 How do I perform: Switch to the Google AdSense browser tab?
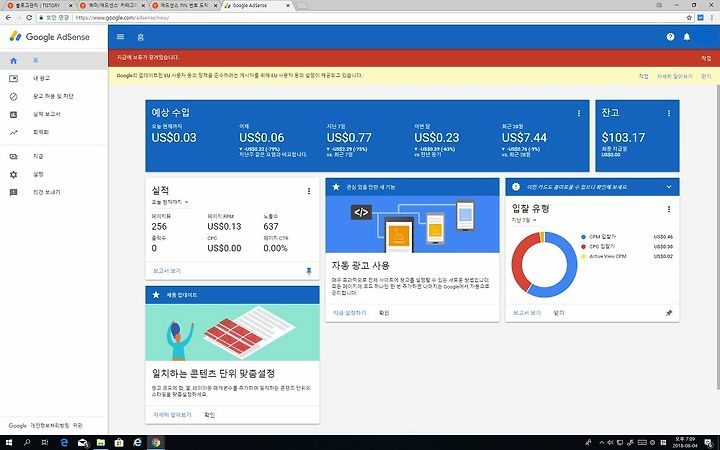coord(257,6)
